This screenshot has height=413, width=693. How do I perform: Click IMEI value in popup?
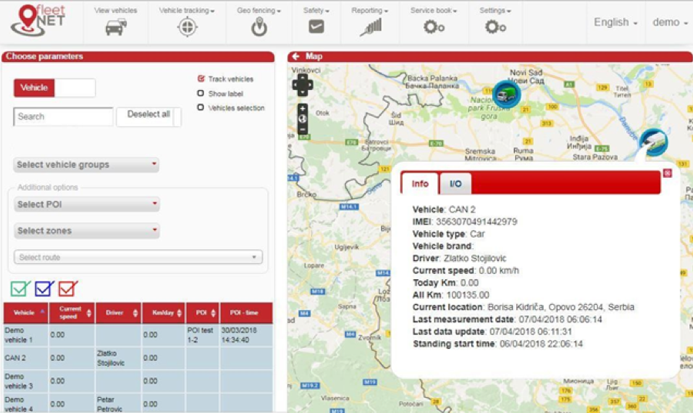pyautogui.click(x=476, y=222)
